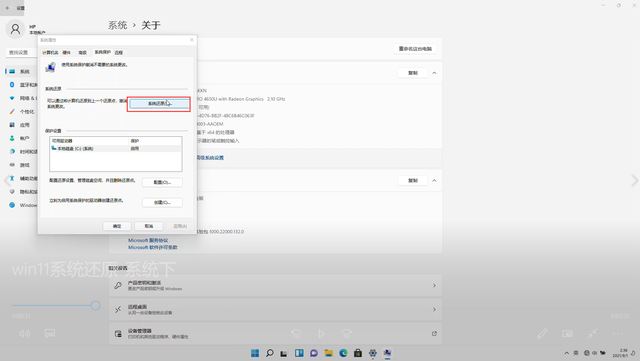Open device manager external link arrow
640x361 pixels.
click(434, 334)
